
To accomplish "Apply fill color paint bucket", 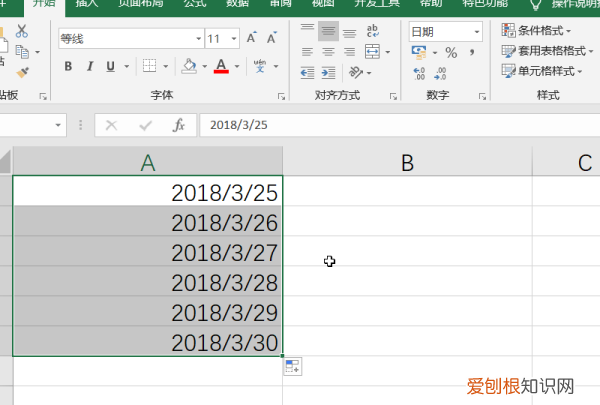I will click(x=189, y=66).
